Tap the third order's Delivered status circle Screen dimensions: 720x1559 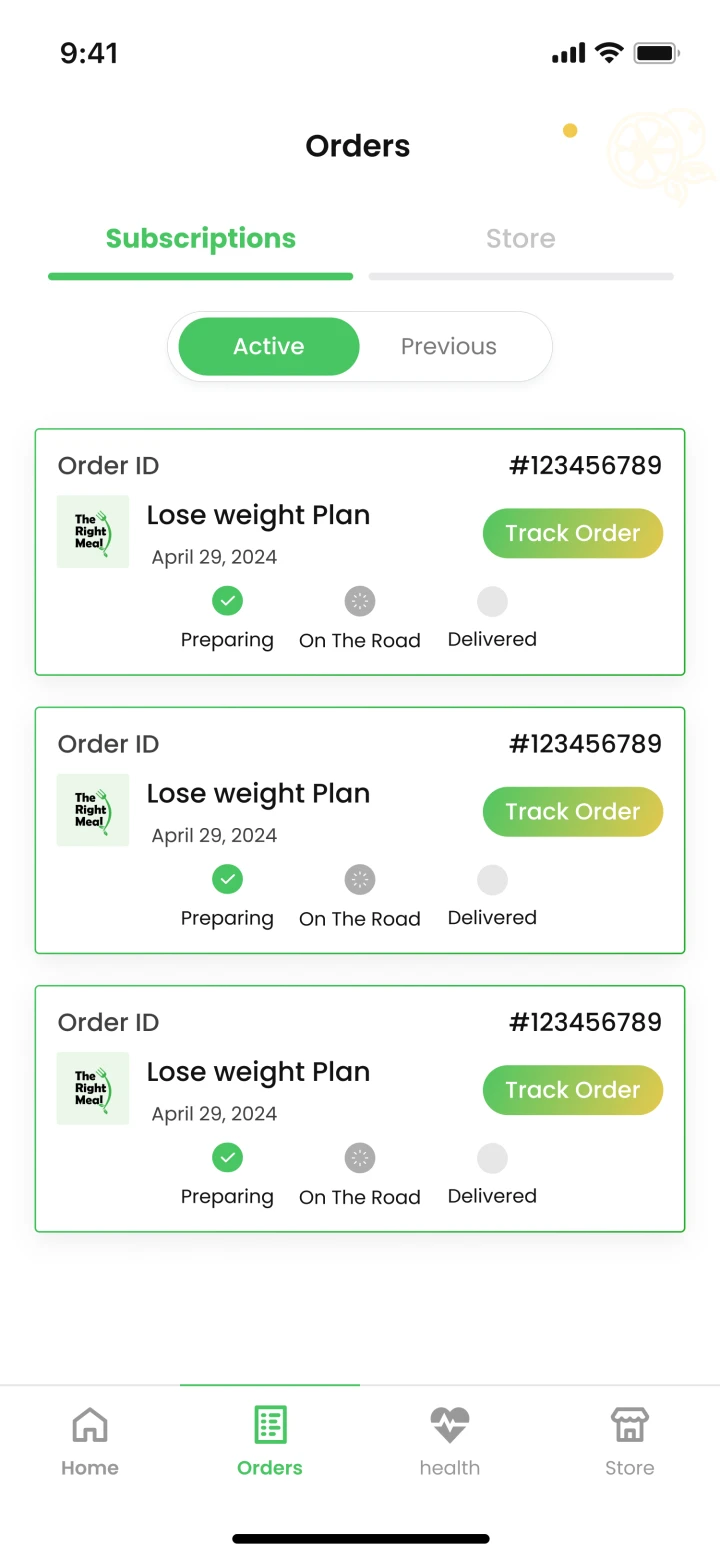pyautogui.click(x=492, y=1158)
